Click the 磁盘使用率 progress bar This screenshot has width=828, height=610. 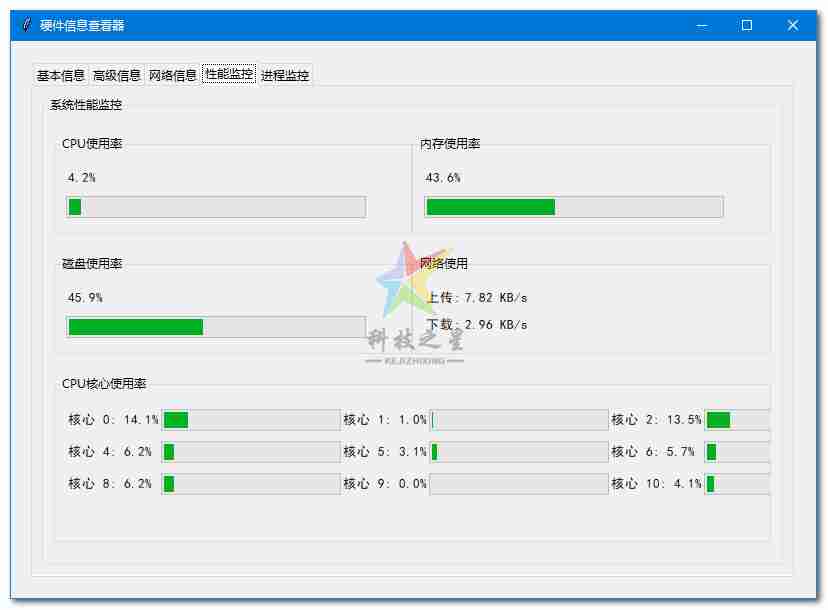tap(216, 327)
